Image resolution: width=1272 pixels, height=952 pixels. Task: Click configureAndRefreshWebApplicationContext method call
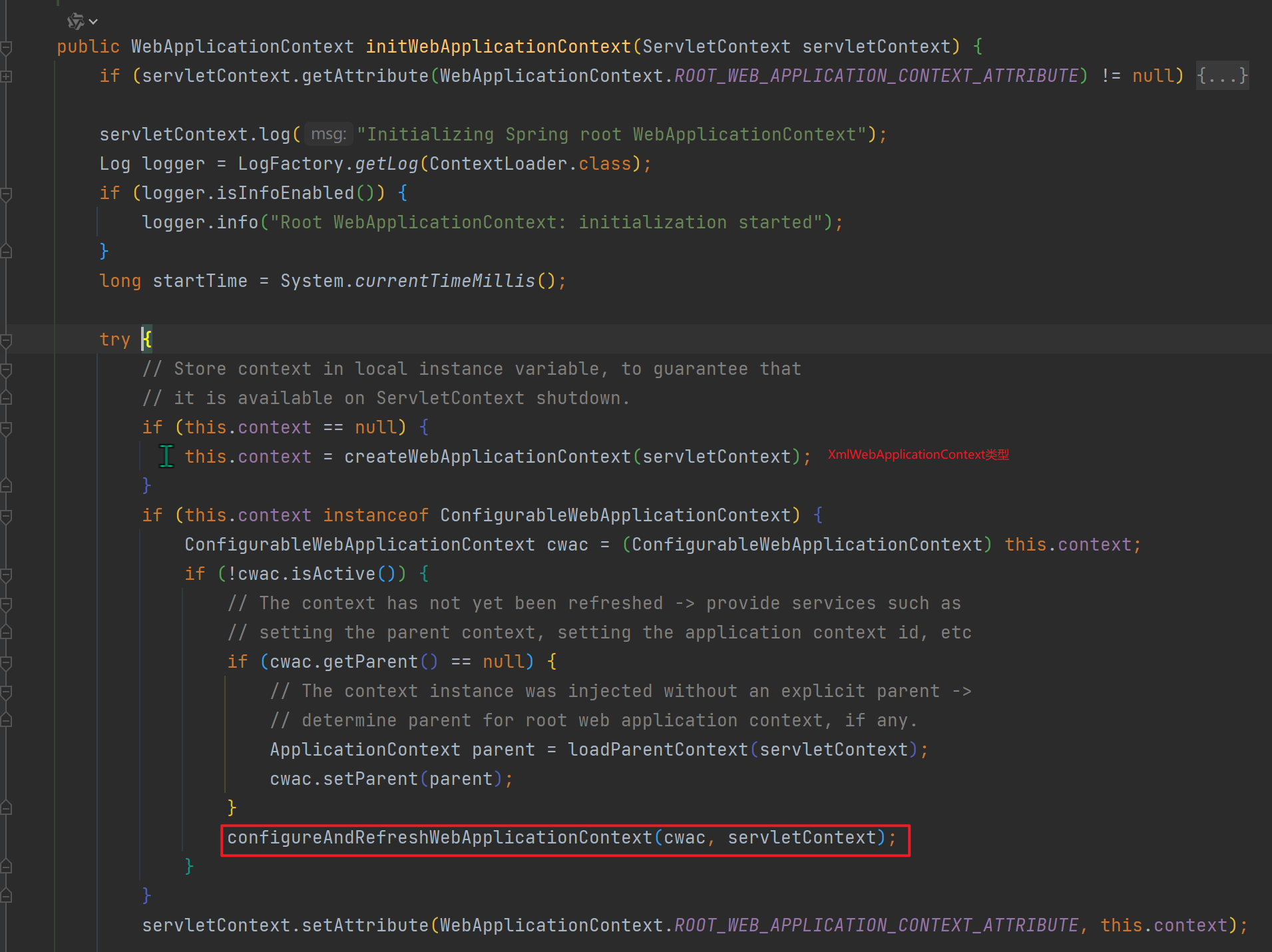coord(440,837)
